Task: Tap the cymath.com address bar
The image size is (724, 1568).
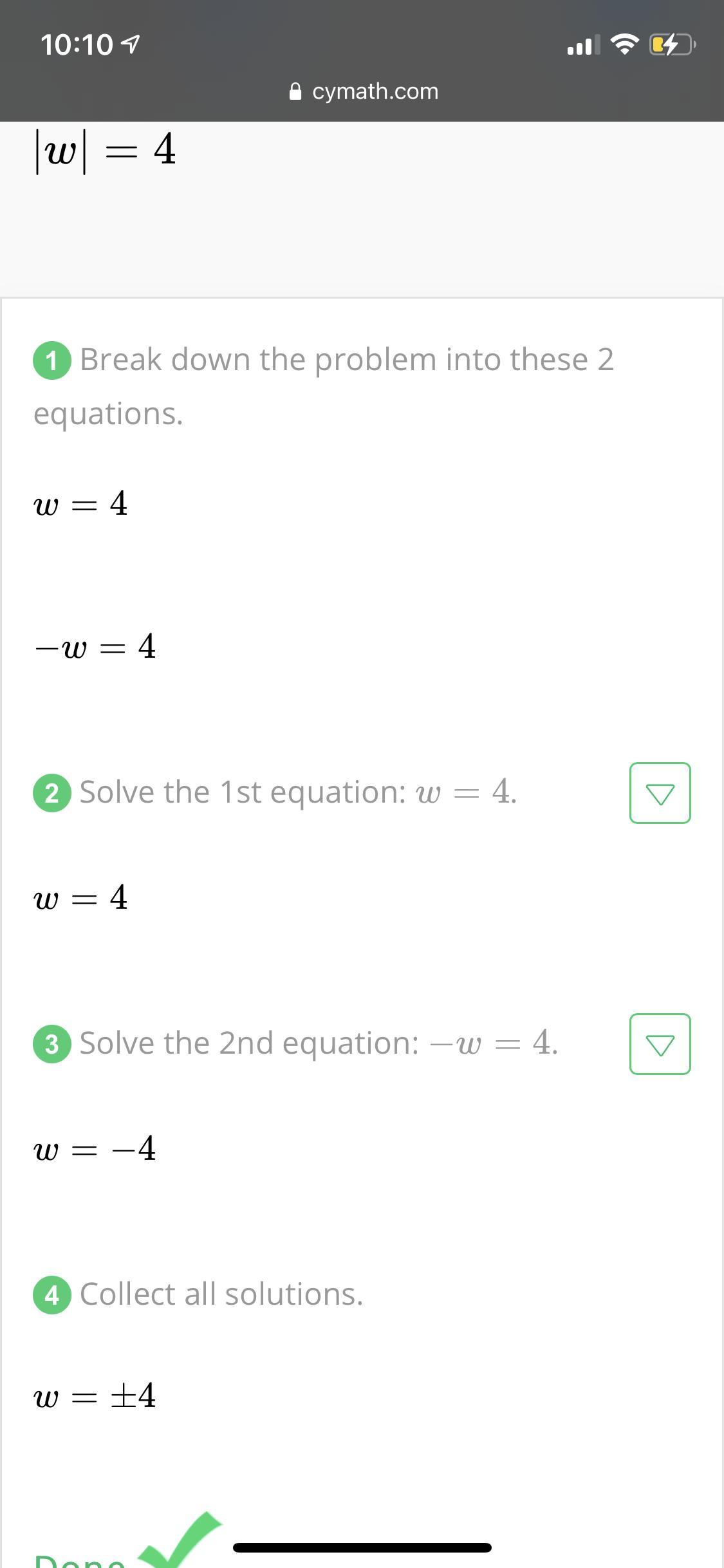Action: (364, 91)
